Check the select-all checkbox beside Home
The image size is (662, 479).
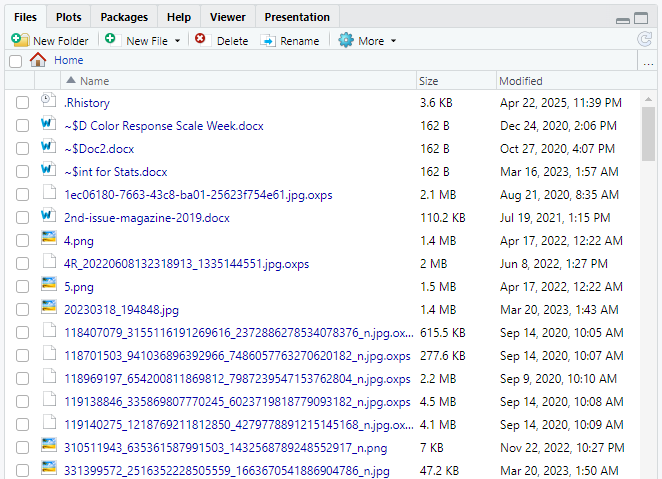(16, 61)
